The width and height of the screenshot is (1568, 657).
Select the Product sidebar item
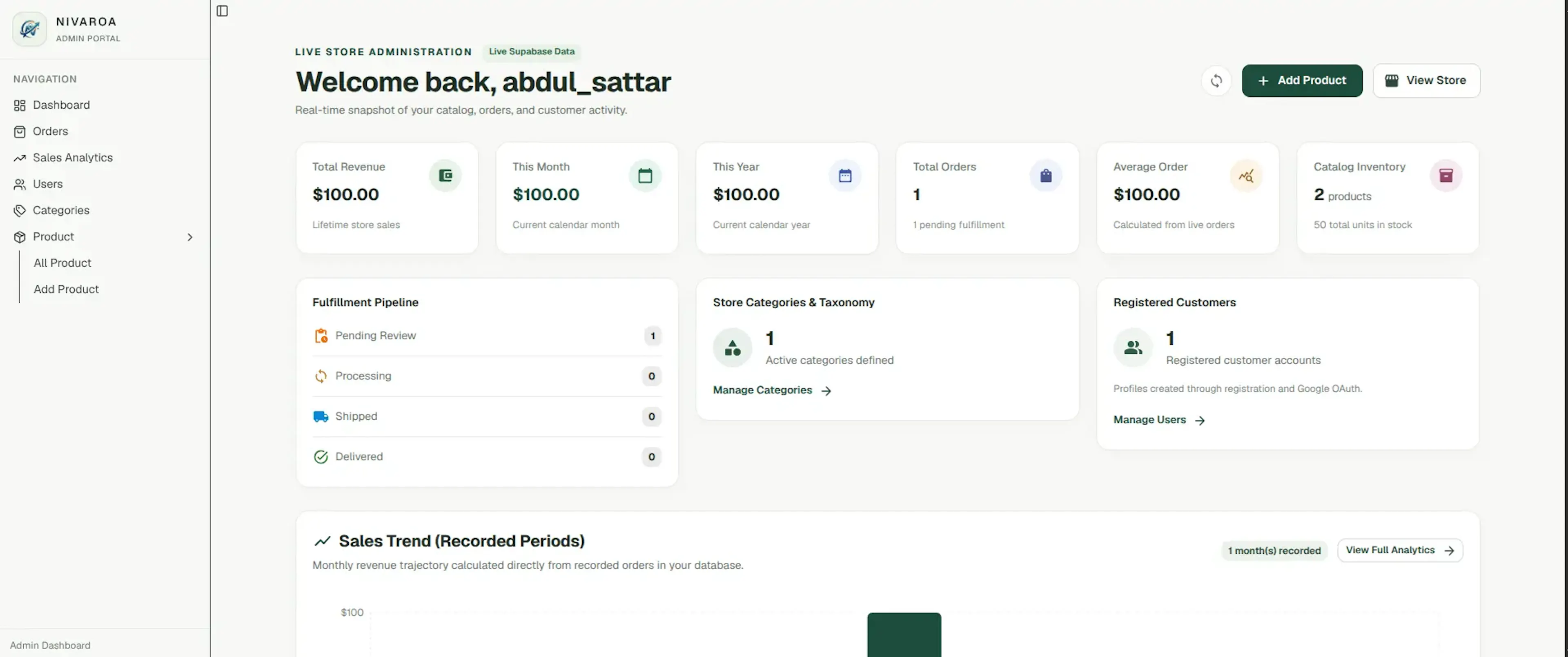pyautogui.click(x=105, y=236)
